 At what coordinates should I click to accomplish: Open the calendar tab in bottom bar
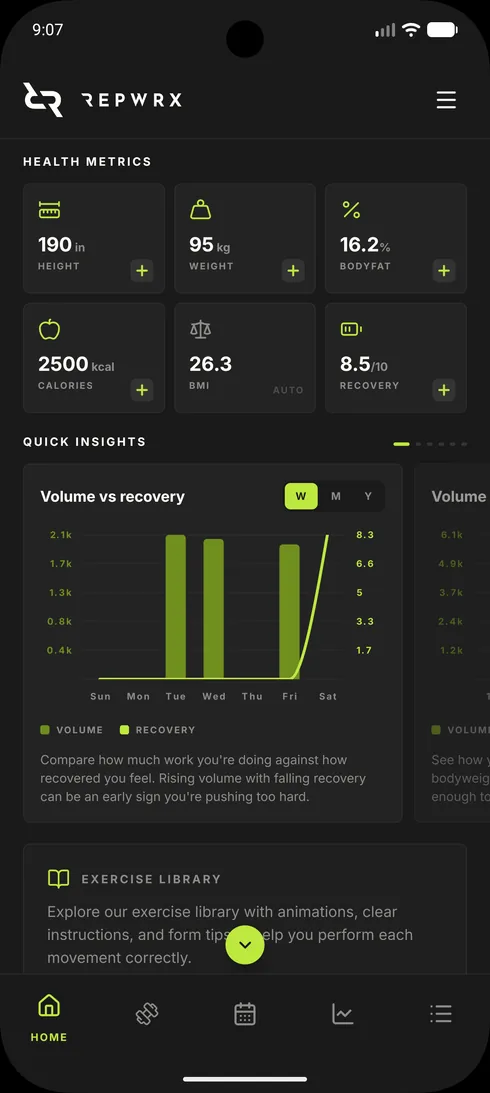(x=245, y=1014)
